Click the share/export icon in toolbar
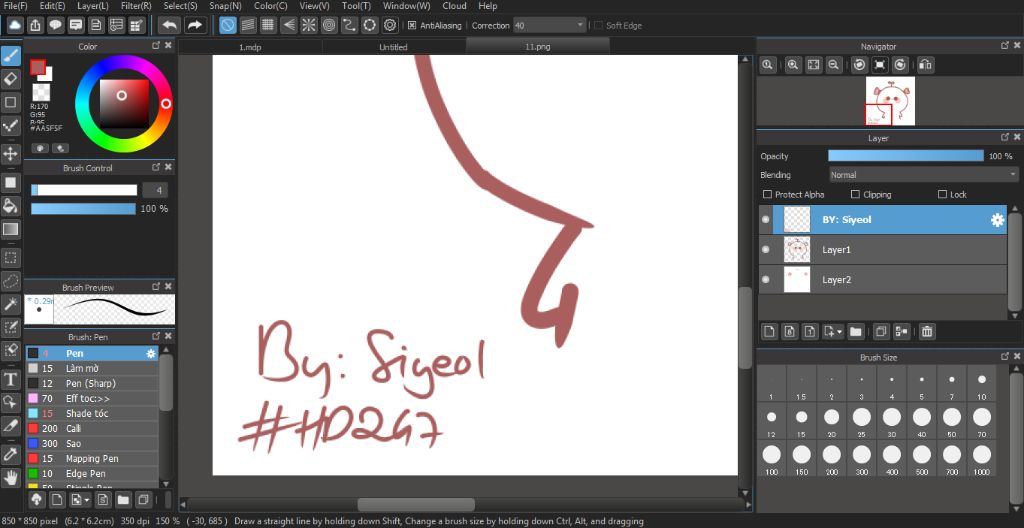 click(x=35, y=25)
